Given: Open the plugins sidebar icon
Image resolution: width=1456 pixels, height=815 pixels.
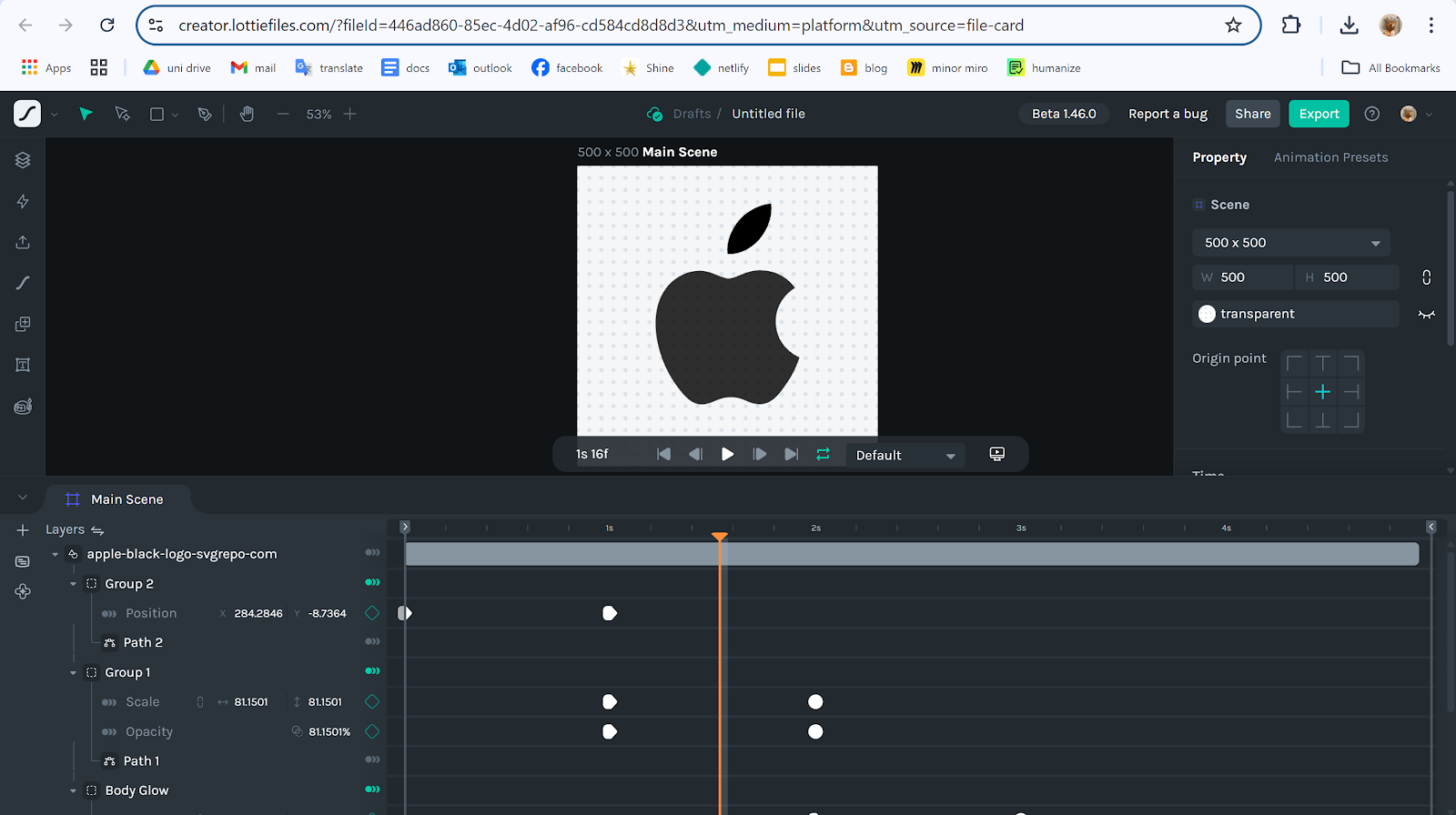Looking at the screenshot, I should 23,324.
